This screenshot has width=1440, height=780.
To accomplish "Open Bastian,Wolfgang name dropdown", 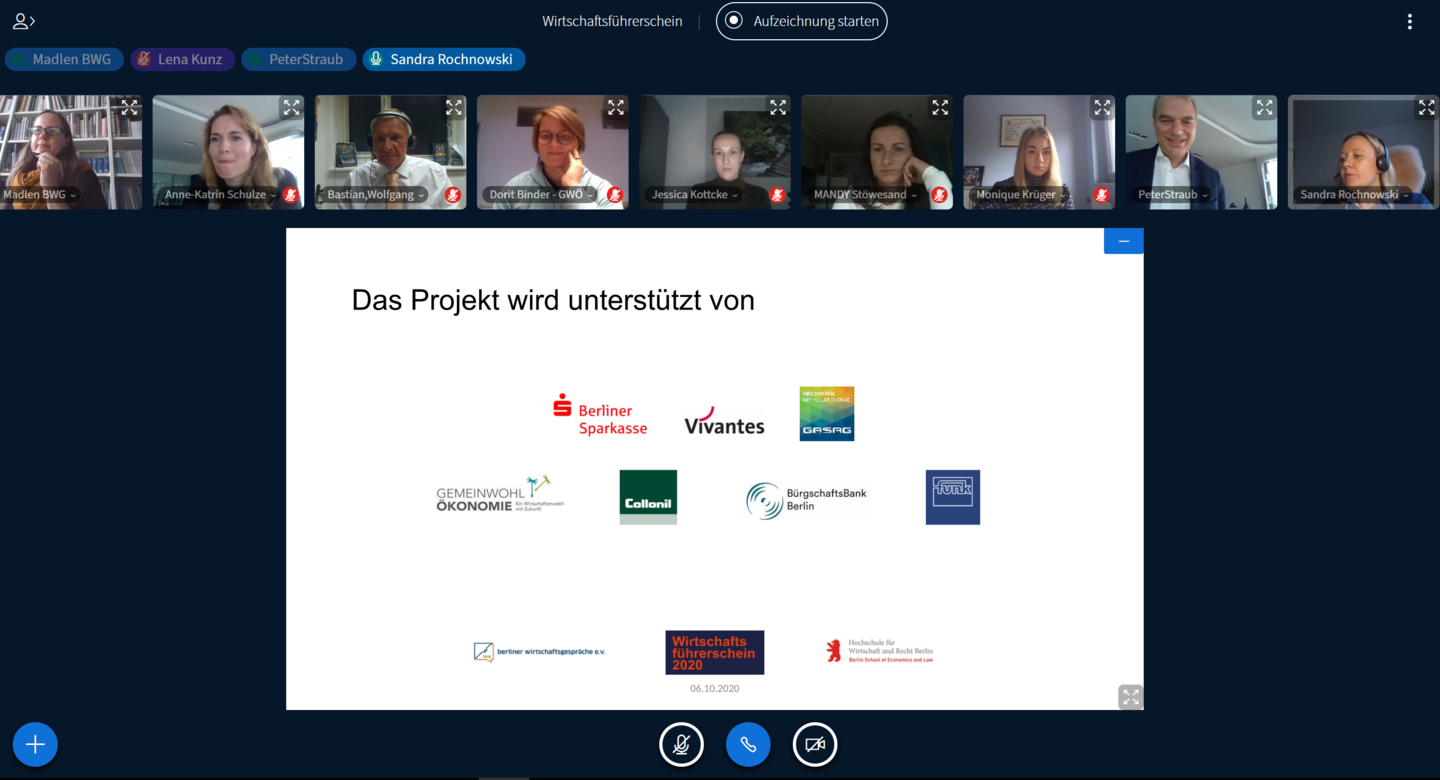I will point(376,195).
